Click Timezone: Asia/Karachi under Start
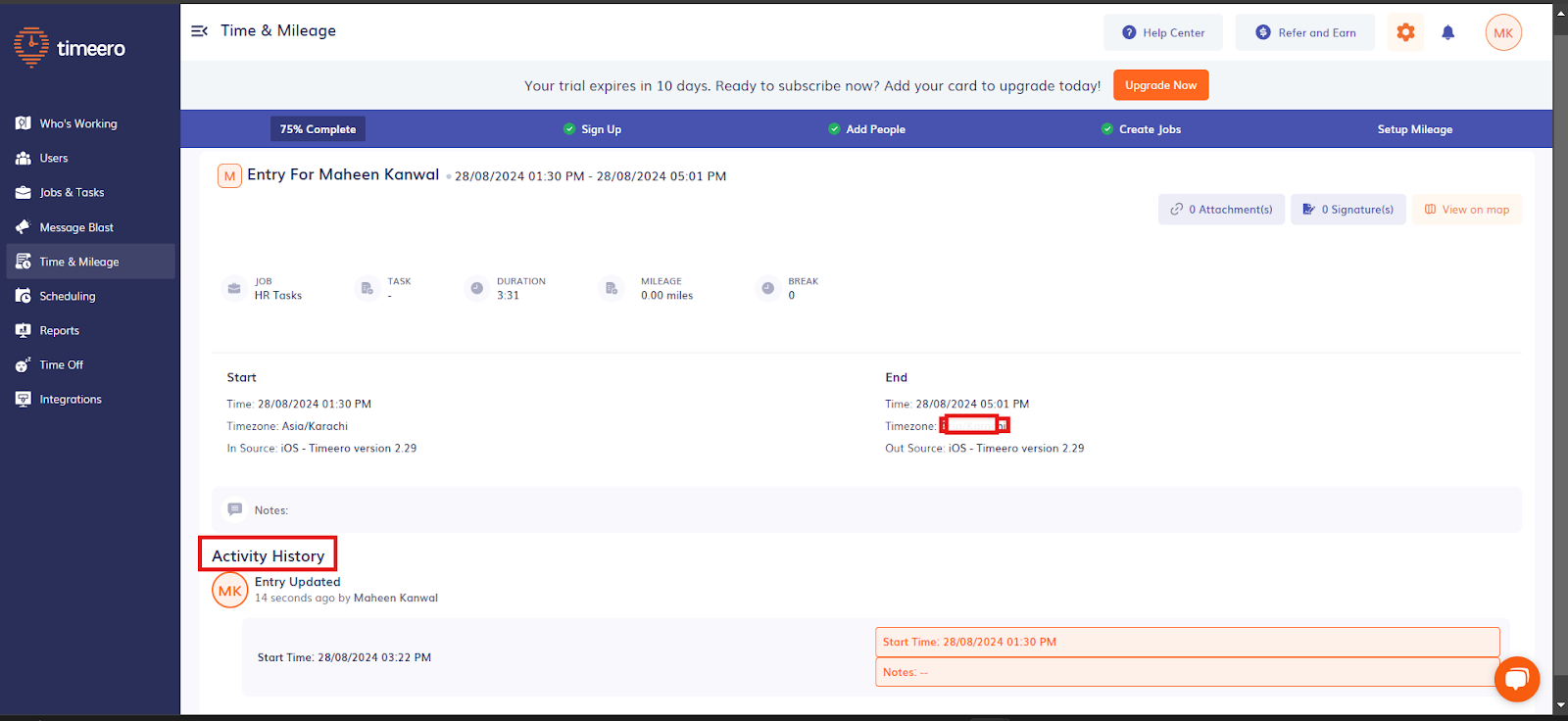The height and width of the screenshot is (721, 1568). pyautogui.click(x=287, y=426)
